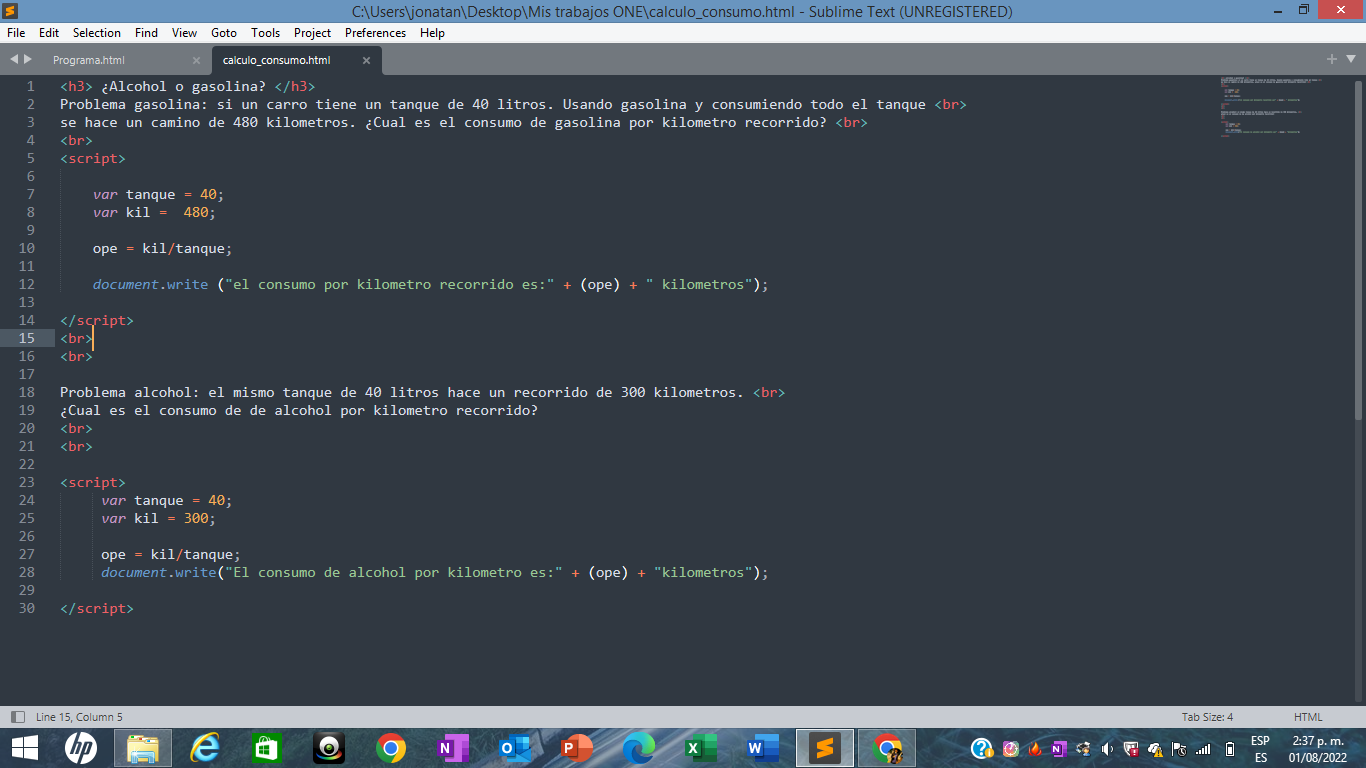Click the volume speaker tray icon
The width and height of the screenshot is (1366, 768).
pyautogui.click(x=1108, y=749)
